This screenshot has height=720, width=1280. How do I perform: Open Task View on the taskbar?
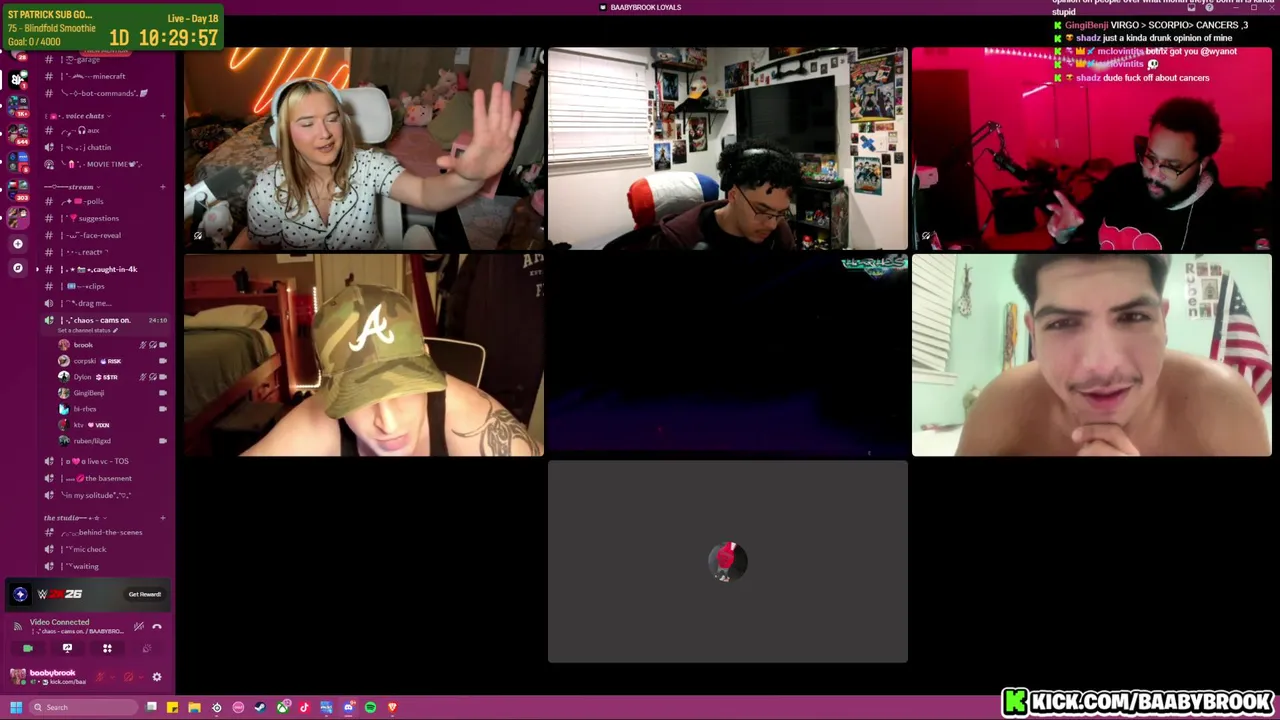(151, 707)
